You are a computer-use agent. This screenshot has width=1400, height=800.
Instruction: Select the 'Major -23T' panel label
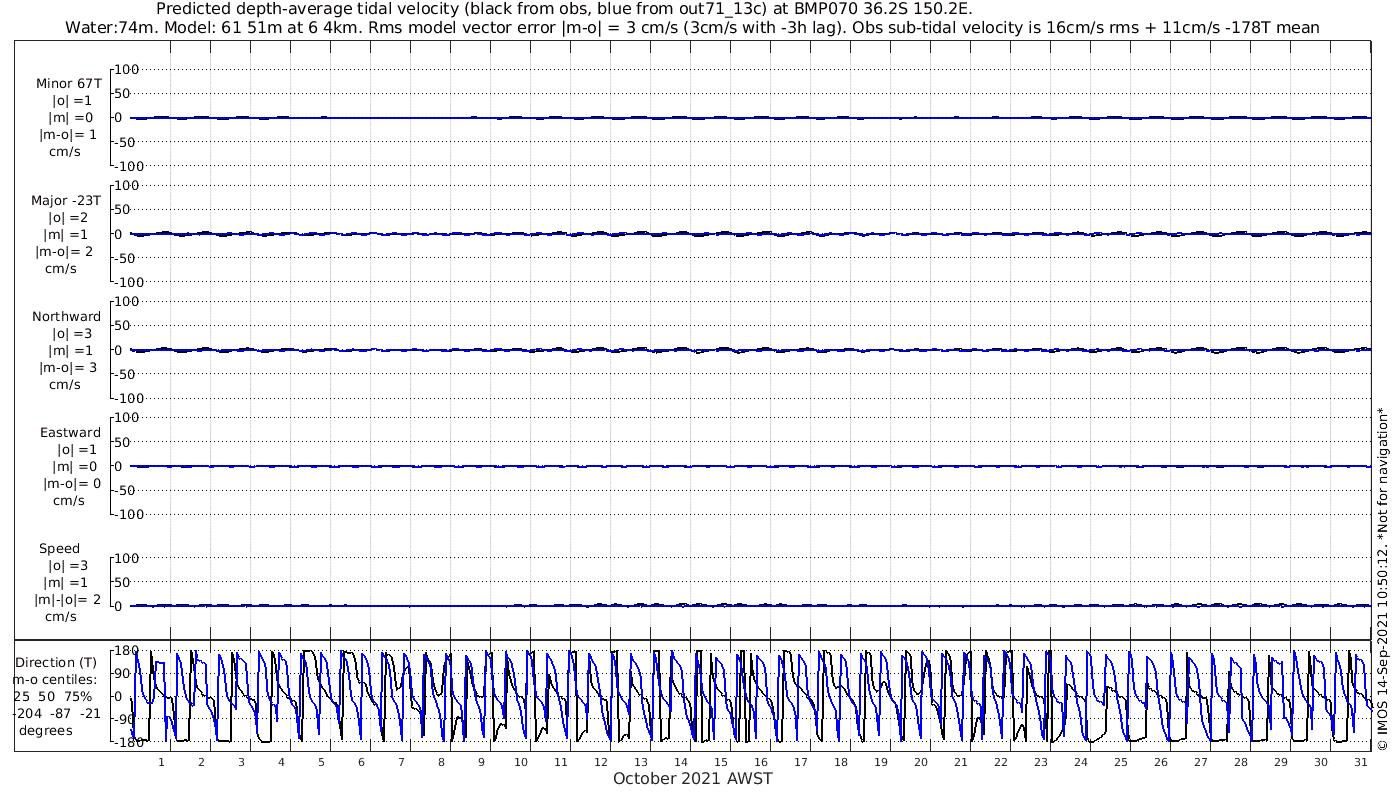[66, 201]
